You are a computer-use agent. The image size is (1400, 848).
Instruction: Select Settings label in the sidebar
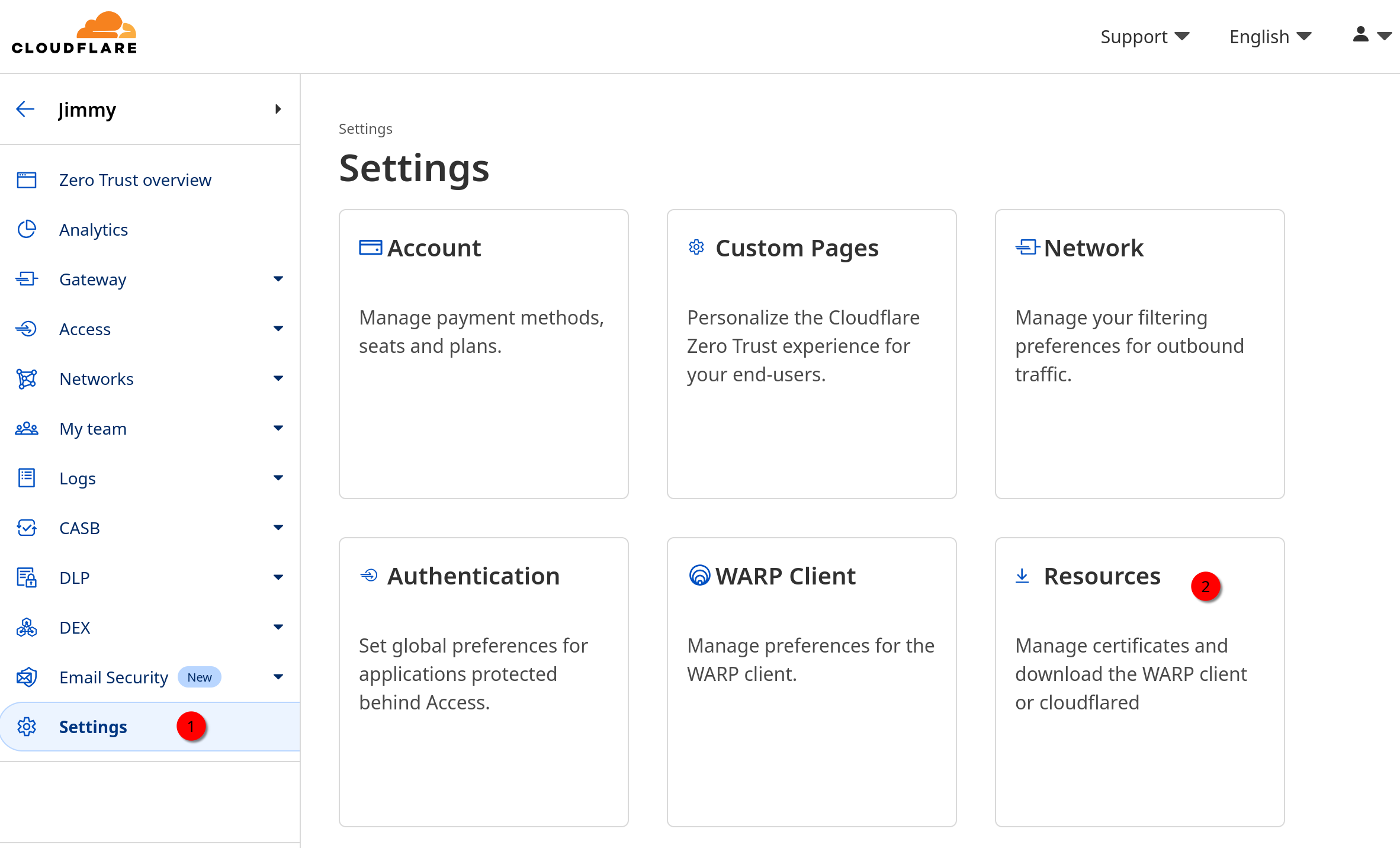pyautogui.click(x=93, y=727)
